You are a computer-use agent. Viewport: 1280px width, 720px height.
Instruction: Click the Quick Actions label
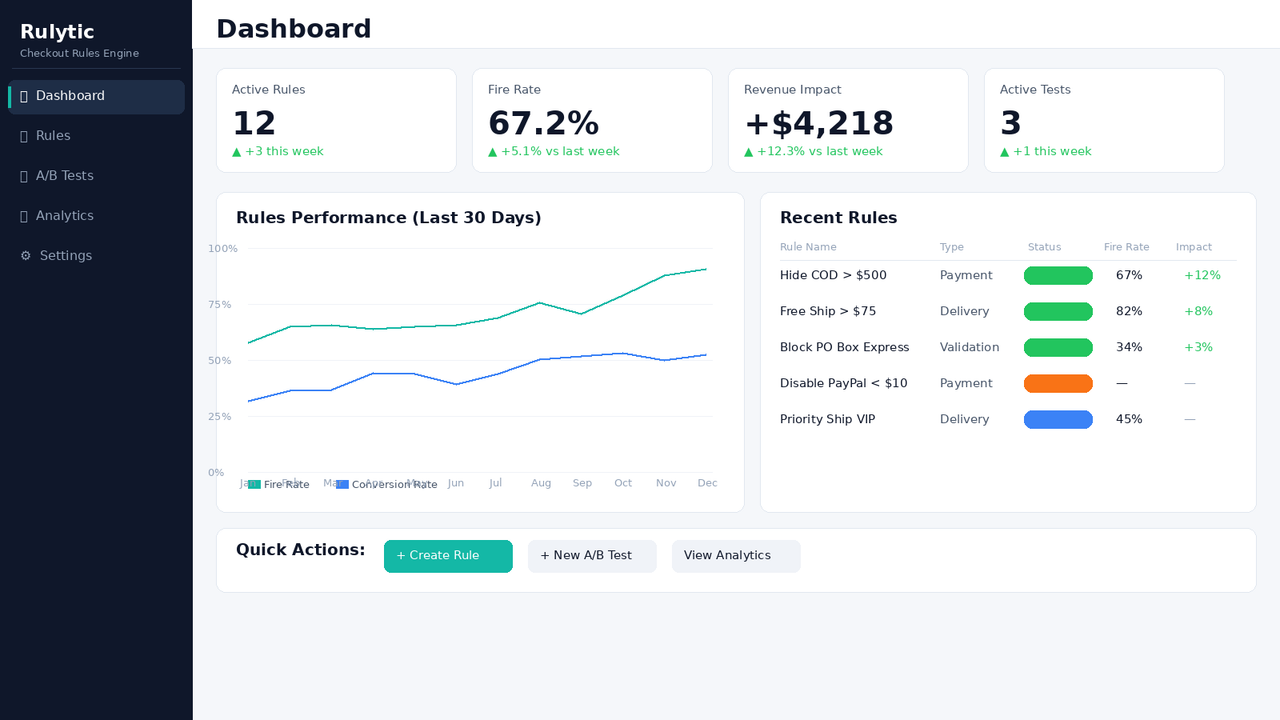[x=301, y=551]
